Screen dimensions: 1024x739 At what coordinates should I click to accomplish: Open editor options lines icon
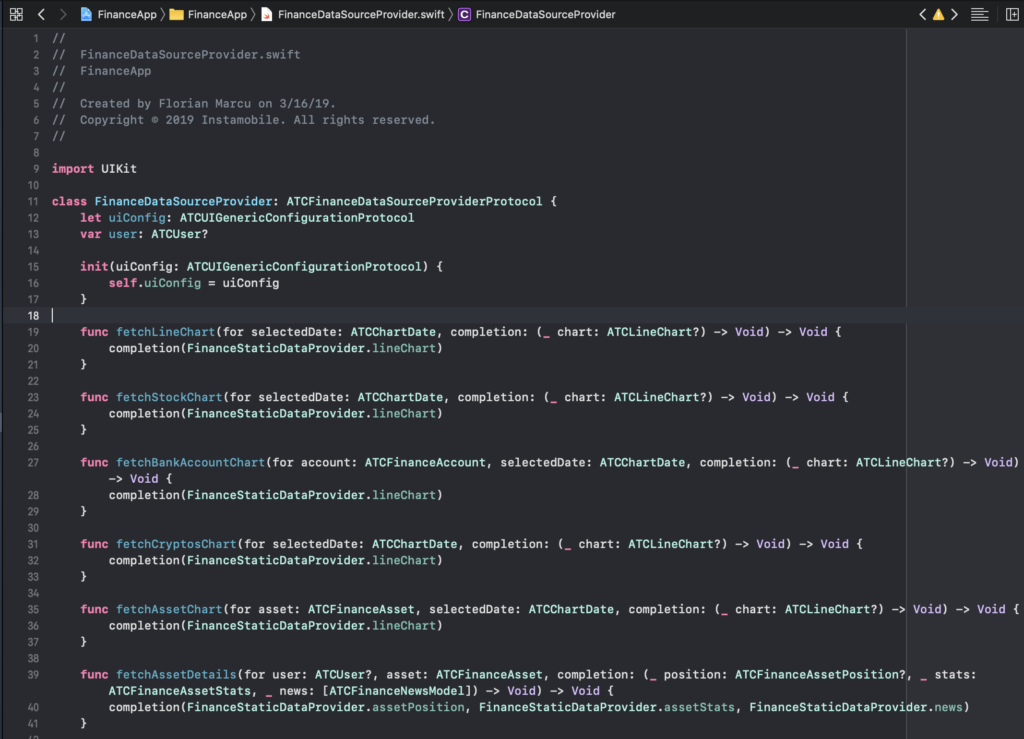979,15
